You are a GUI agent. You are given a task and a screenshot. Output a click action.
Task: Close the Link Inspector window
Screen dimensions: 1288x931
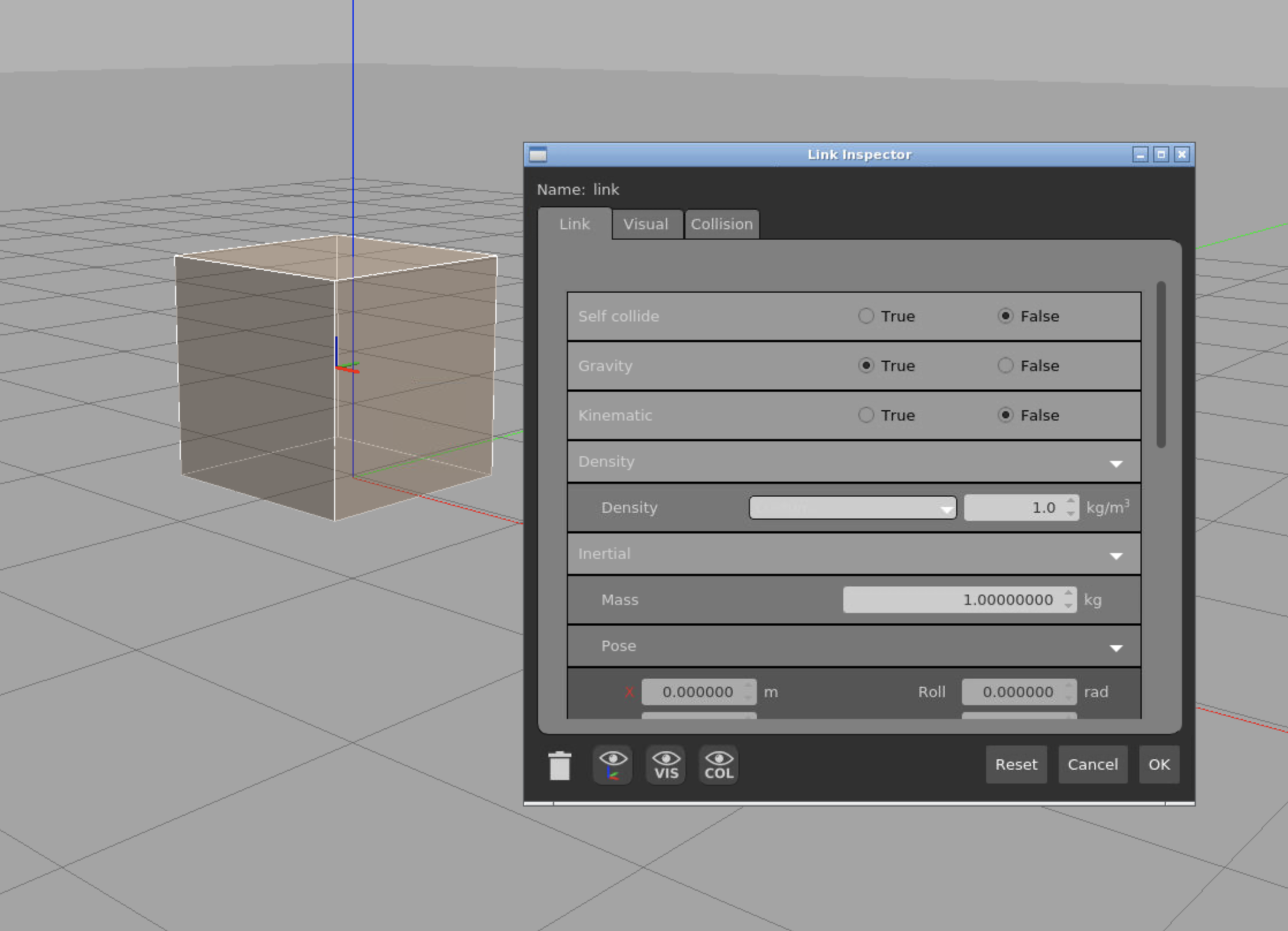point(1181,154)
